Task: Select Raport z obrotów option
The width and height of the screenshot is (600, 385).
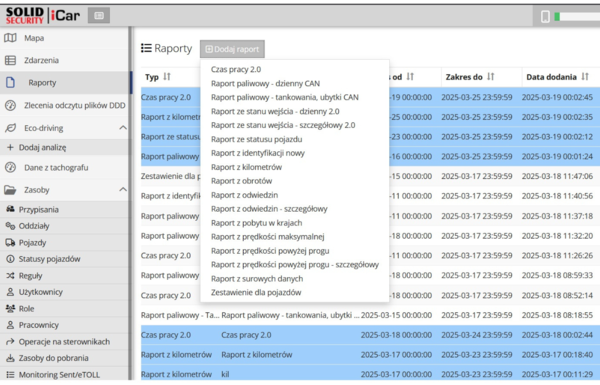Action: pyautogui.click(x=241, y=181)
